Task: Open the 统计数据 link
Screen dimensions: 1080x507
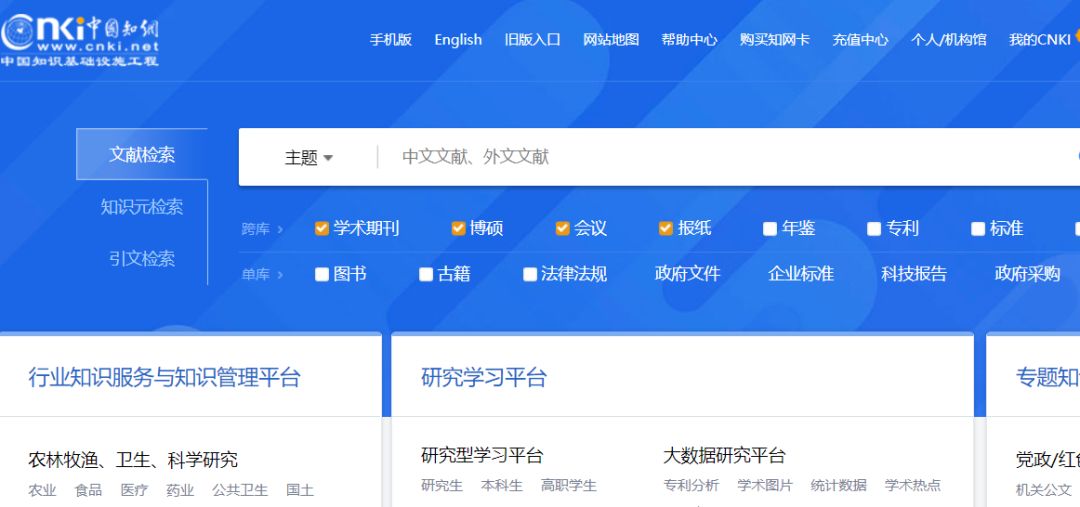Action: click(838, 486)
